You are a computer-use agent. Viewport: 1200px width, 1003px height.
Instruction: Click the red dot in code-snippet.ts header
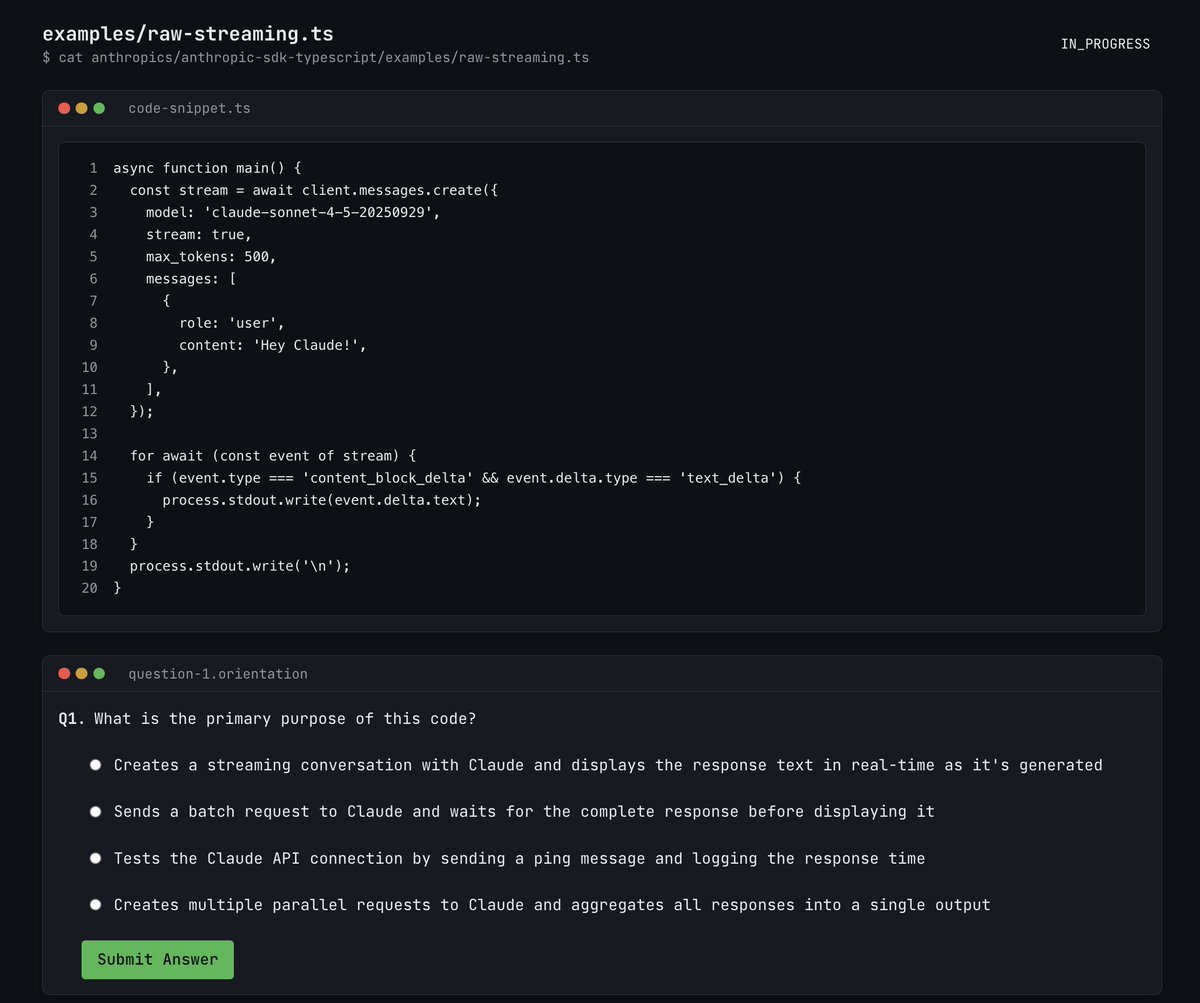(x=65, y=108)
